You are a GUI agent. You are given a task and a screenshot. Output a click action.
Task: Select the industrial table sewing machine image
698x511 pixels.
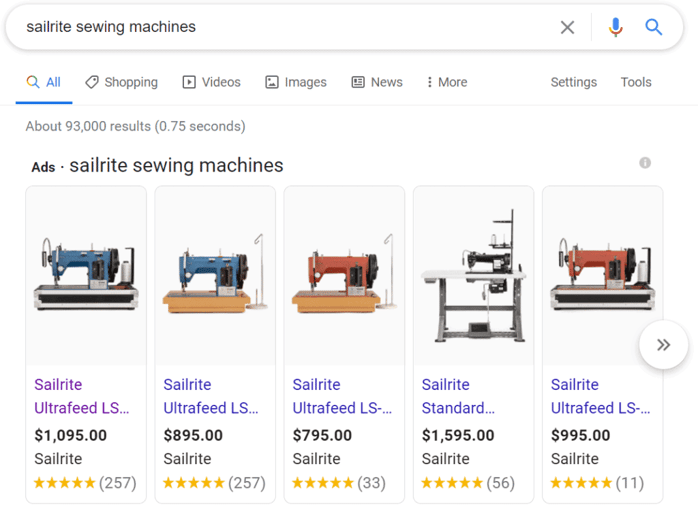474,276
